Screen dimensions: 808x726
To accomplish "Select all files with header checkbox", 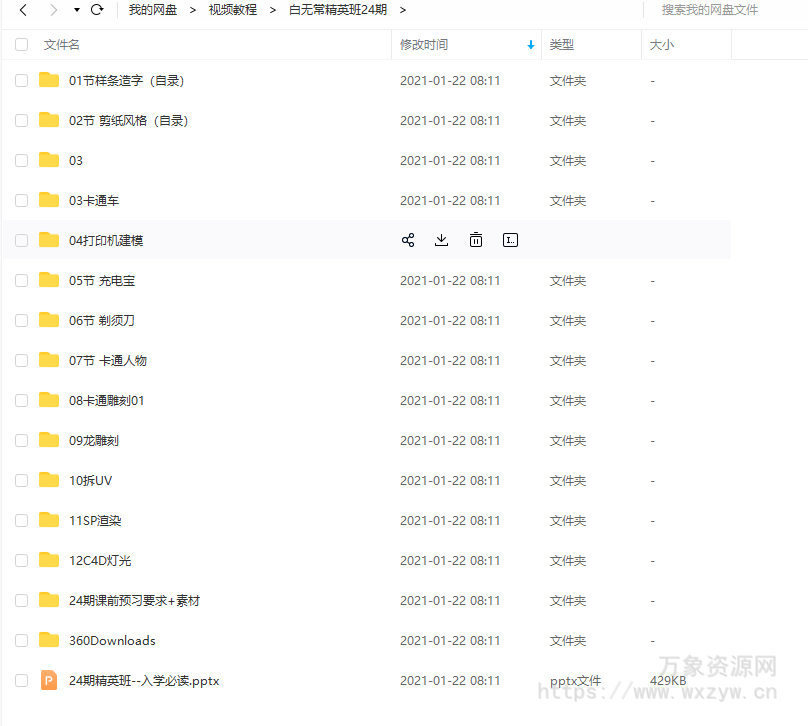I will (21, 44).
